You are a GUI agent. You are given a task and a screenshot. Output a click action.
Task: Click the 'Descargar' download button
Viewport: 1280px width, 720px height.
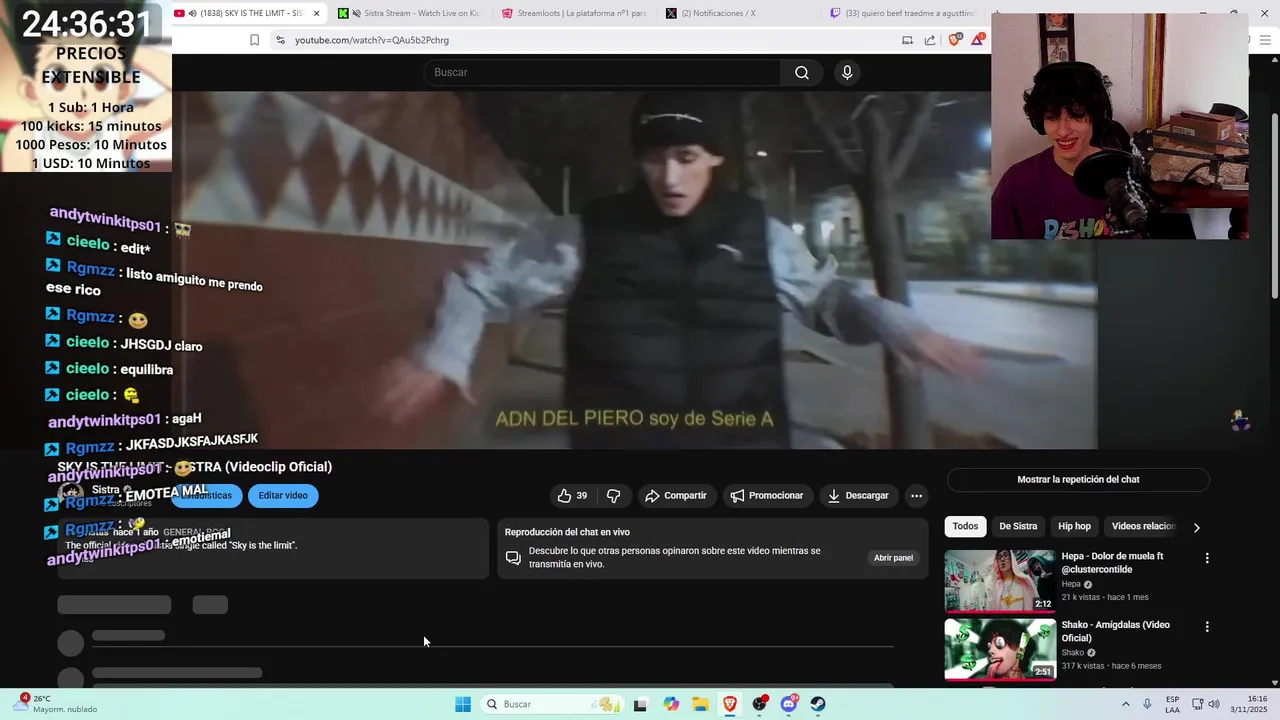(858, 495)
